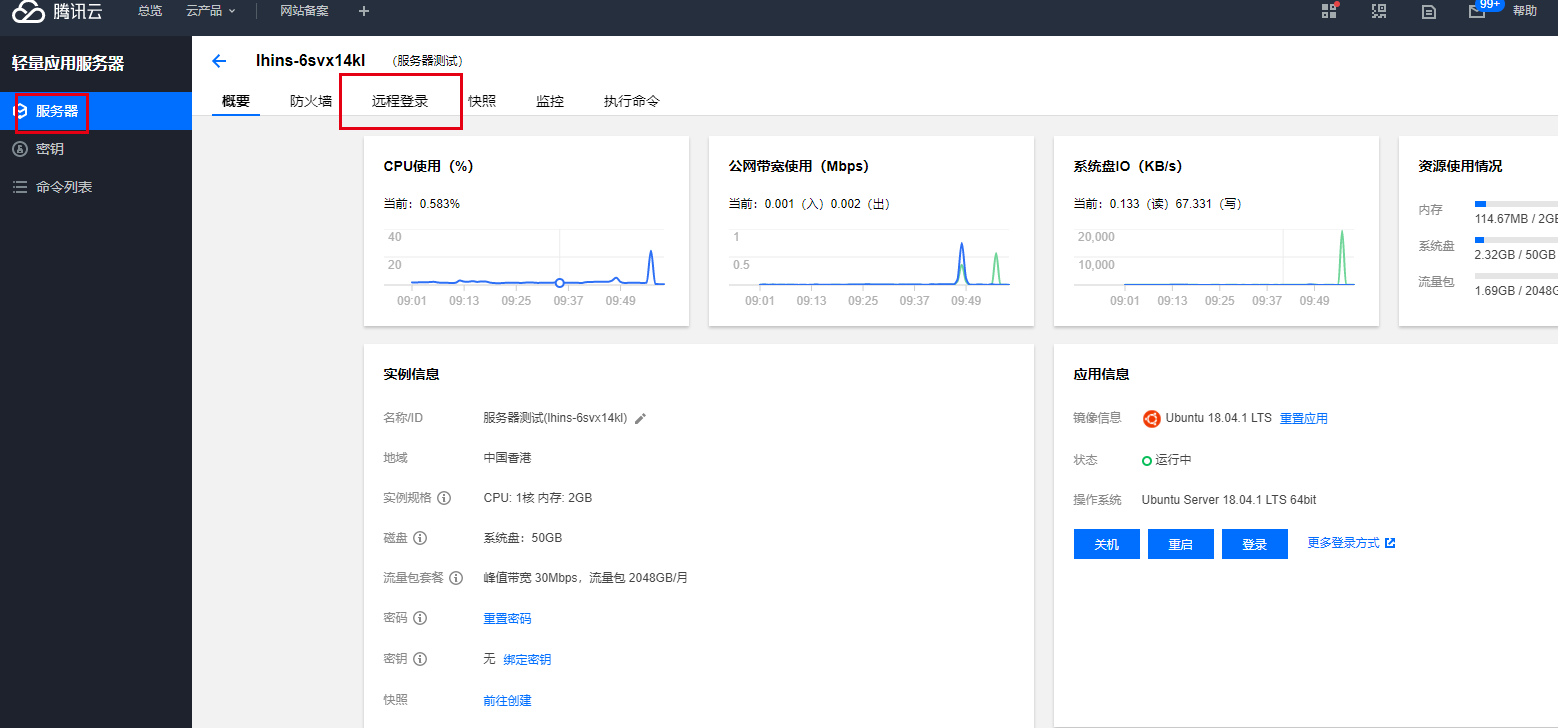Screen dimensions: 1558x728
Task: Click the 登录 login button
Action: (x=1254, y=544)
